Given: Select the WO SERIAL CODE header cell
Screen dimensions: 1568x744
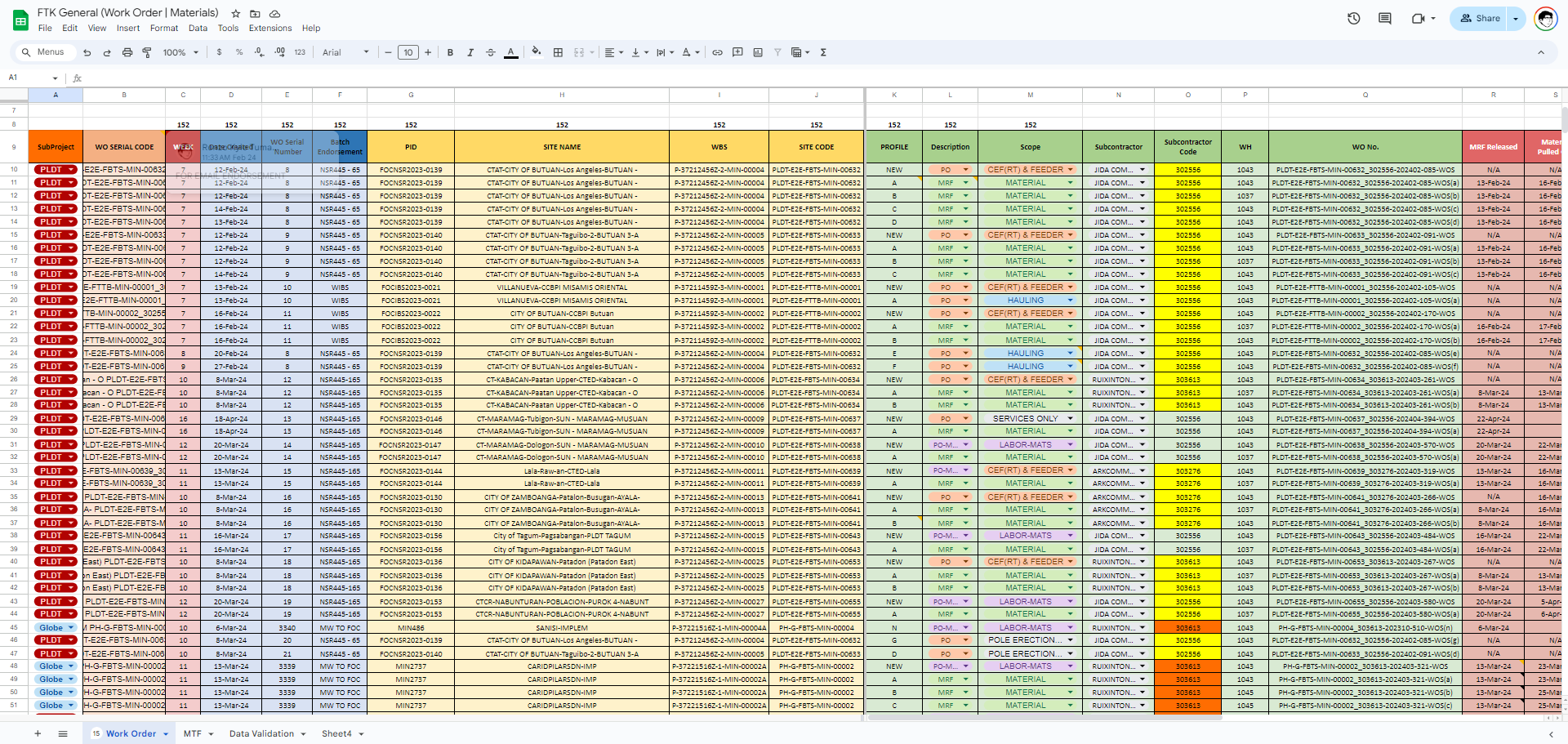Looking at the screenshot, I should [x=124, y=147].
